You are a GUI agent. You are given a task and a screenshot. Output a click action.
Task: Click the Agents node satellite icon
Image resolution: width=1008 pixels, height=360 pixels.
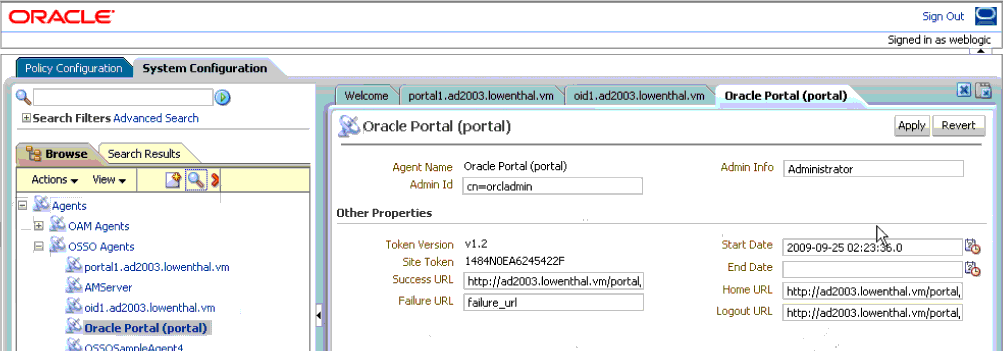[x=41, y=205]
